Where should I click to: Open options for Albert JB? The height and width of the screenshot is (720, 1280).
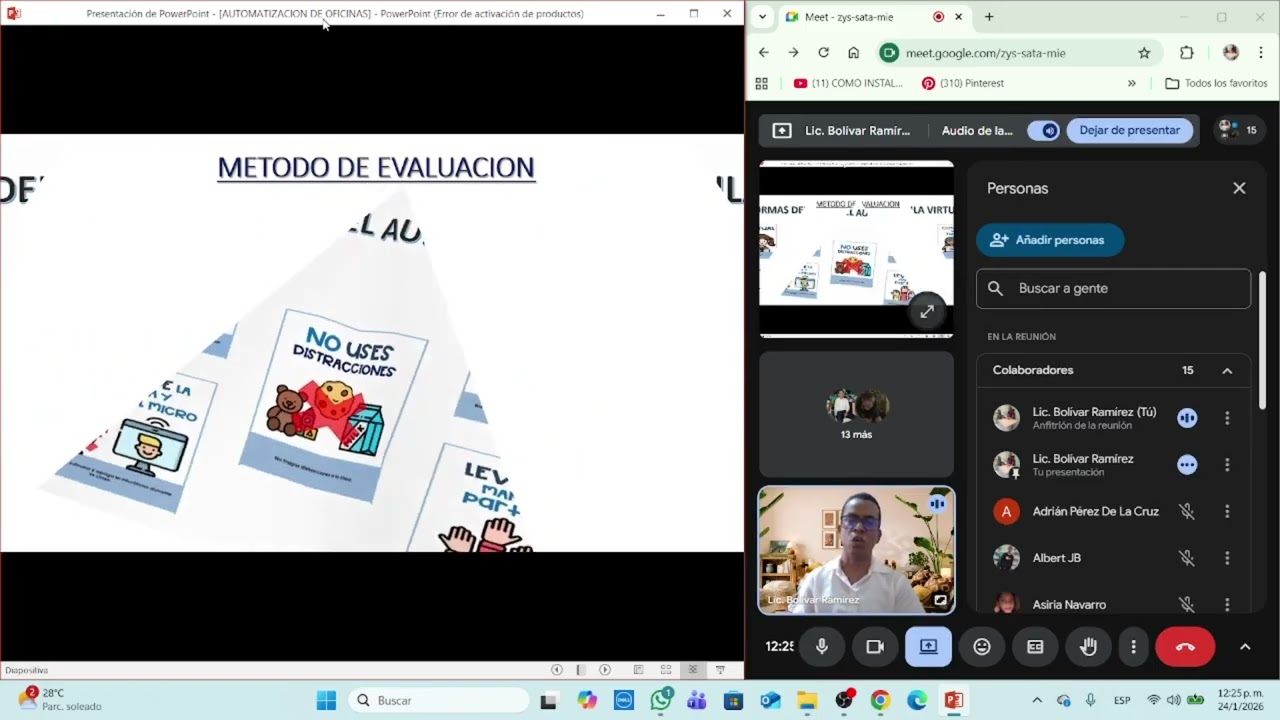pos(1227,558)
